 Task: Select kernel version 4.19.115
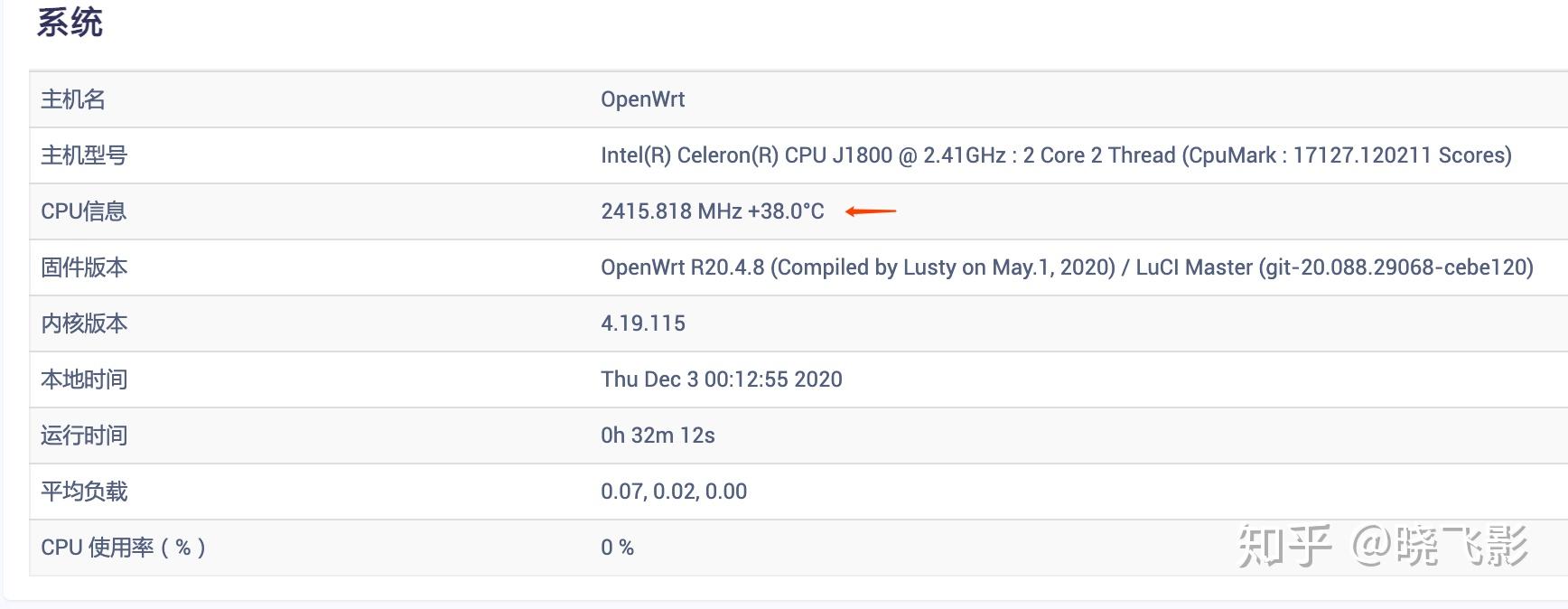pyautogui.click(x=642, y=323)
